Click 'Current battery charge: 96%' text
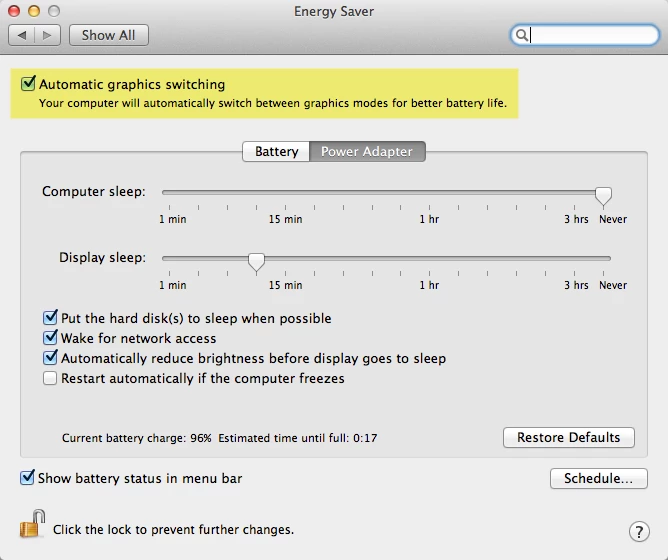The image size is (668, 560). click(137, 438)
